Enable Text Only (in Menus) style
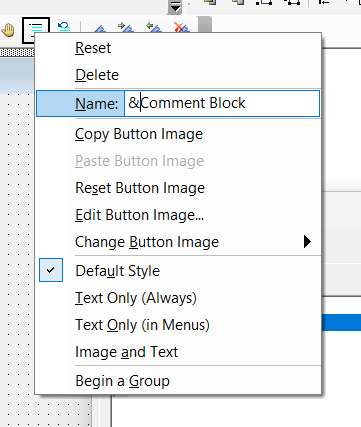Image resolution: width=361 pixels, height=427 pixels. (178, 325)
